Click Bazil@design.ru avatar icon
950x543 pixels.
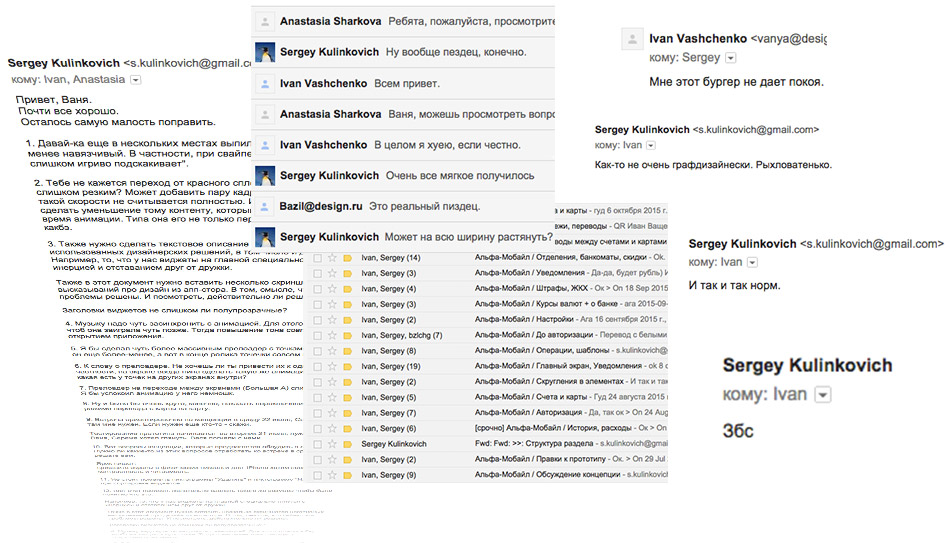click(265, 207)
